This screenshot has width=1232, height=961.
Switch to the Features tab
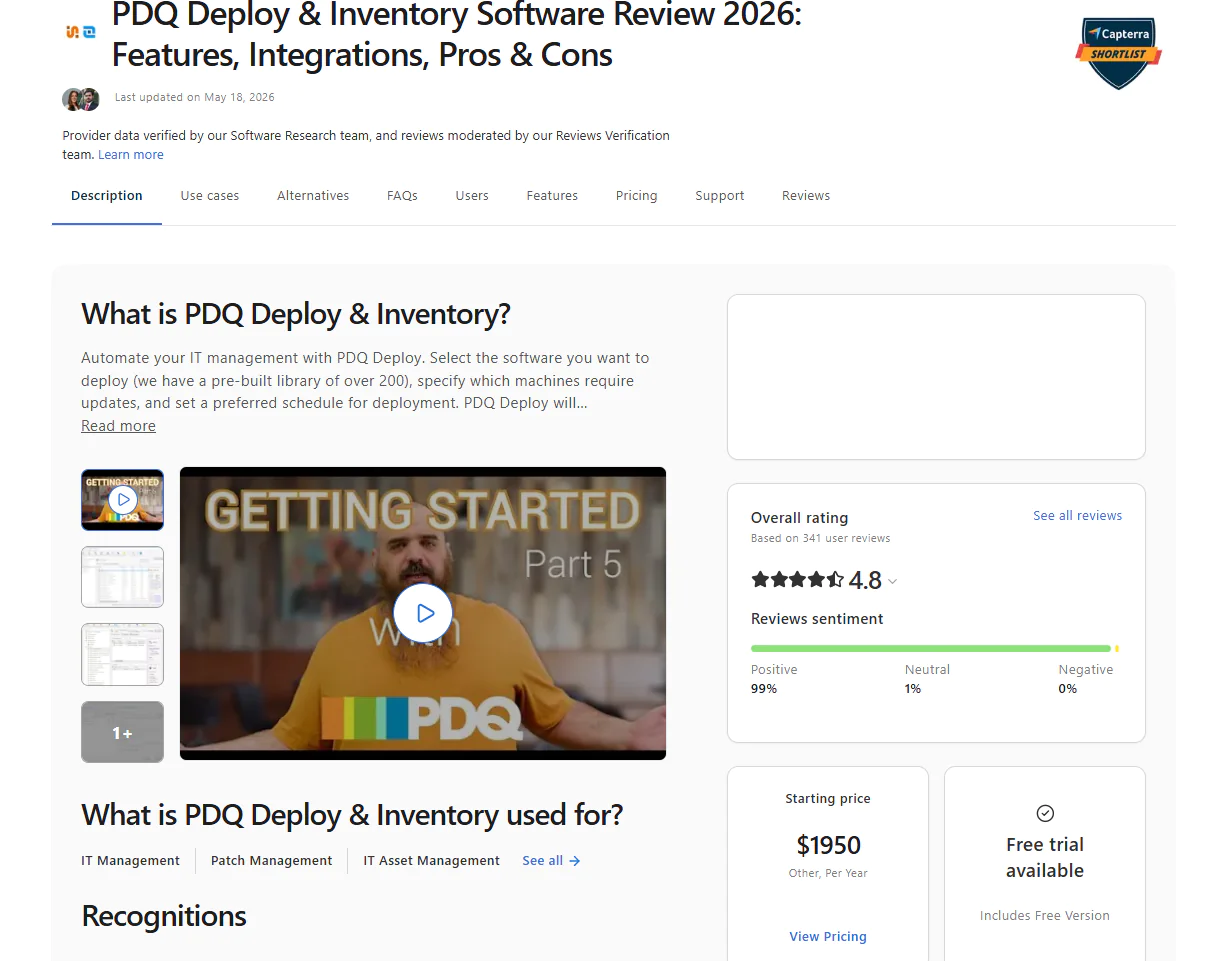tap(552, 196)
